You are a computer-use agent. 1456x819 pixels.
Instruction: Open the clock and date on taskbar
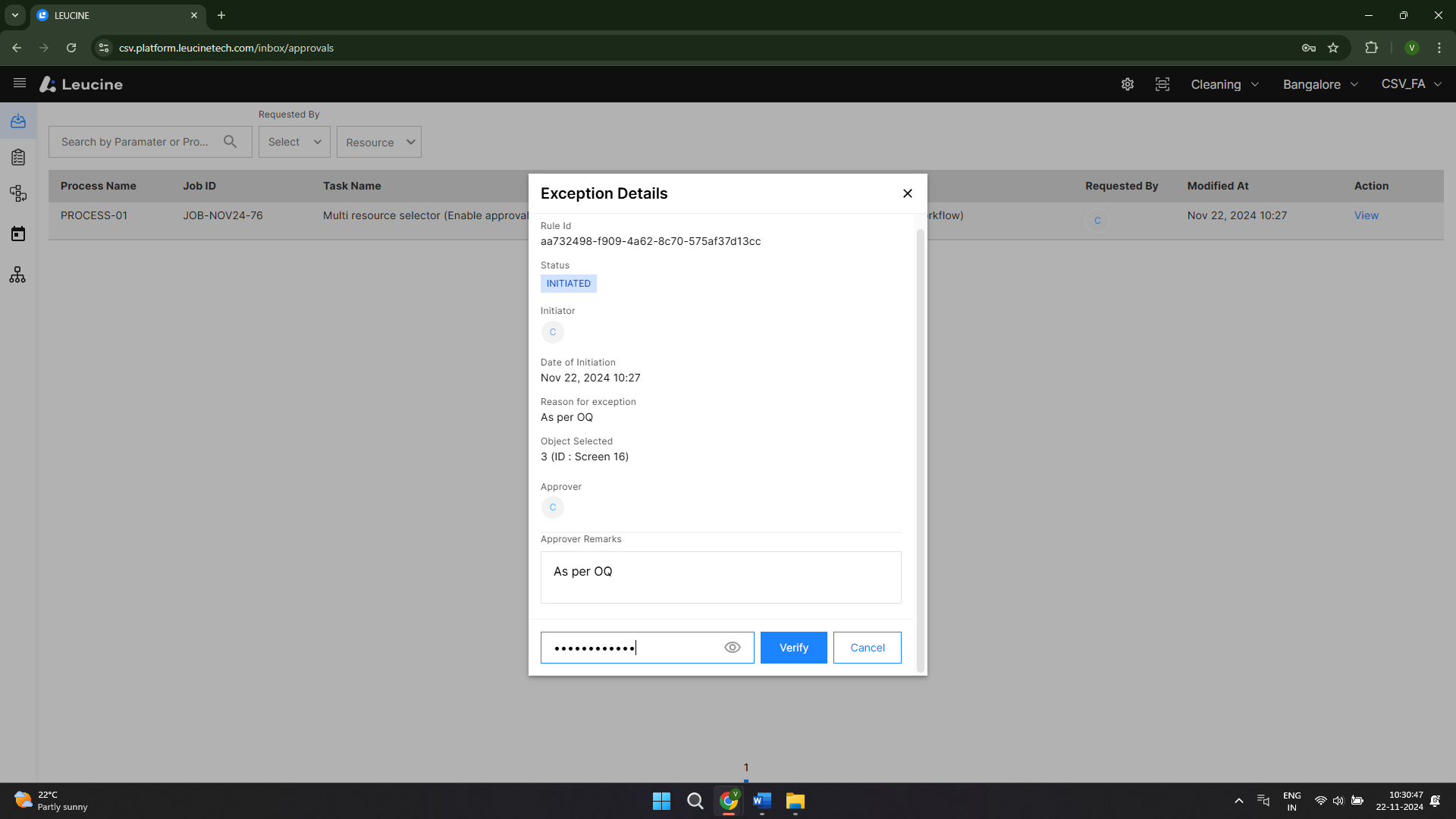click(1400, 801)
